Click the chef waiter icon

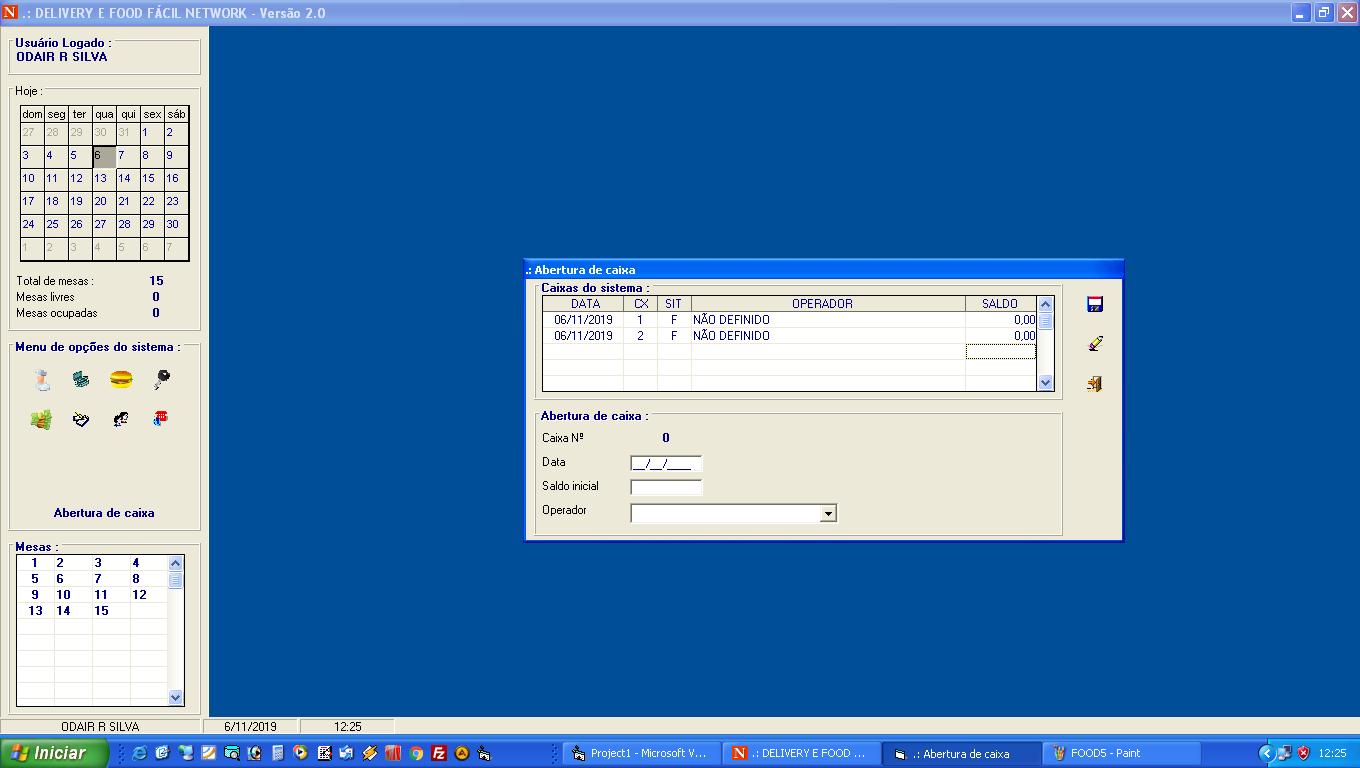coord(42,379)
